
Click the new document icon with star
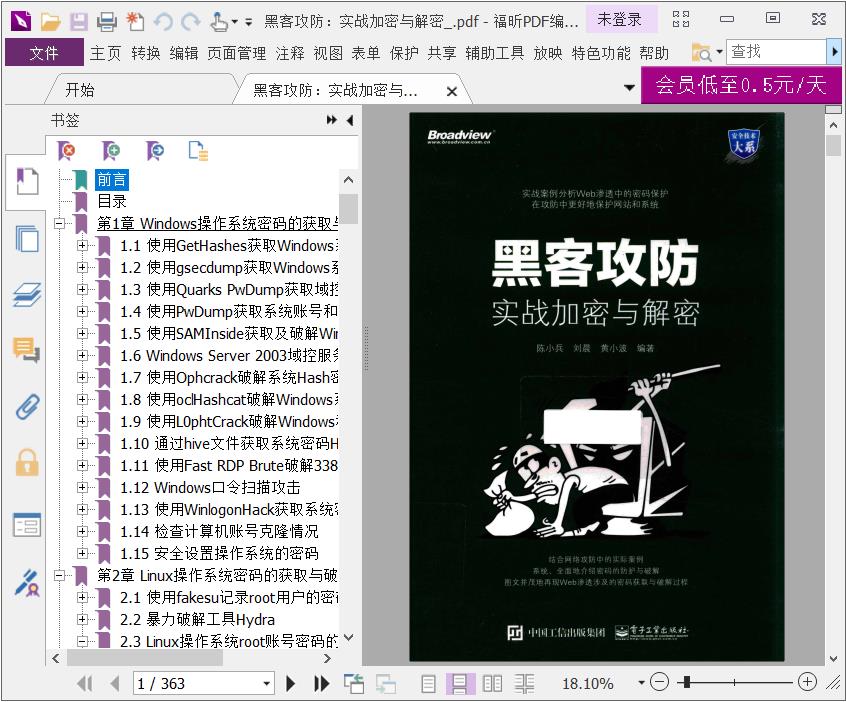135,21
